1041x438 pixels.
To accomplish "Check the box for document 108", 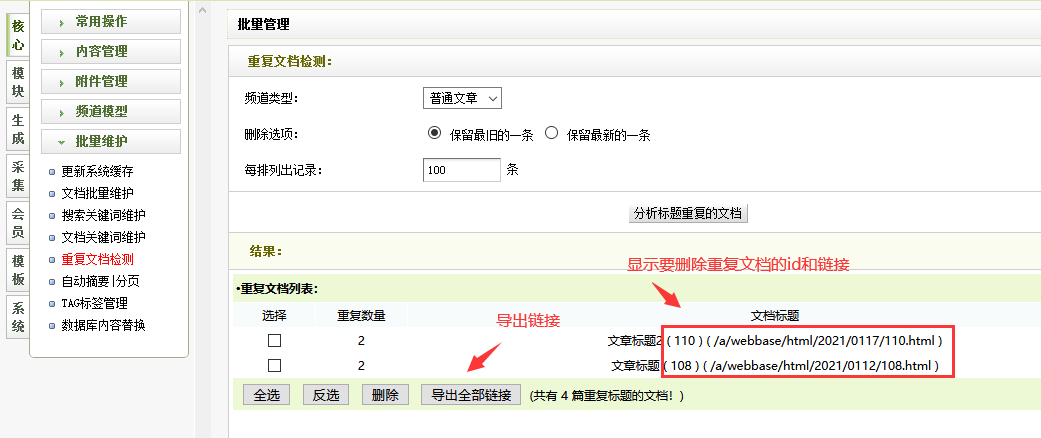I will pyautogui.click(x=274, y=365).
